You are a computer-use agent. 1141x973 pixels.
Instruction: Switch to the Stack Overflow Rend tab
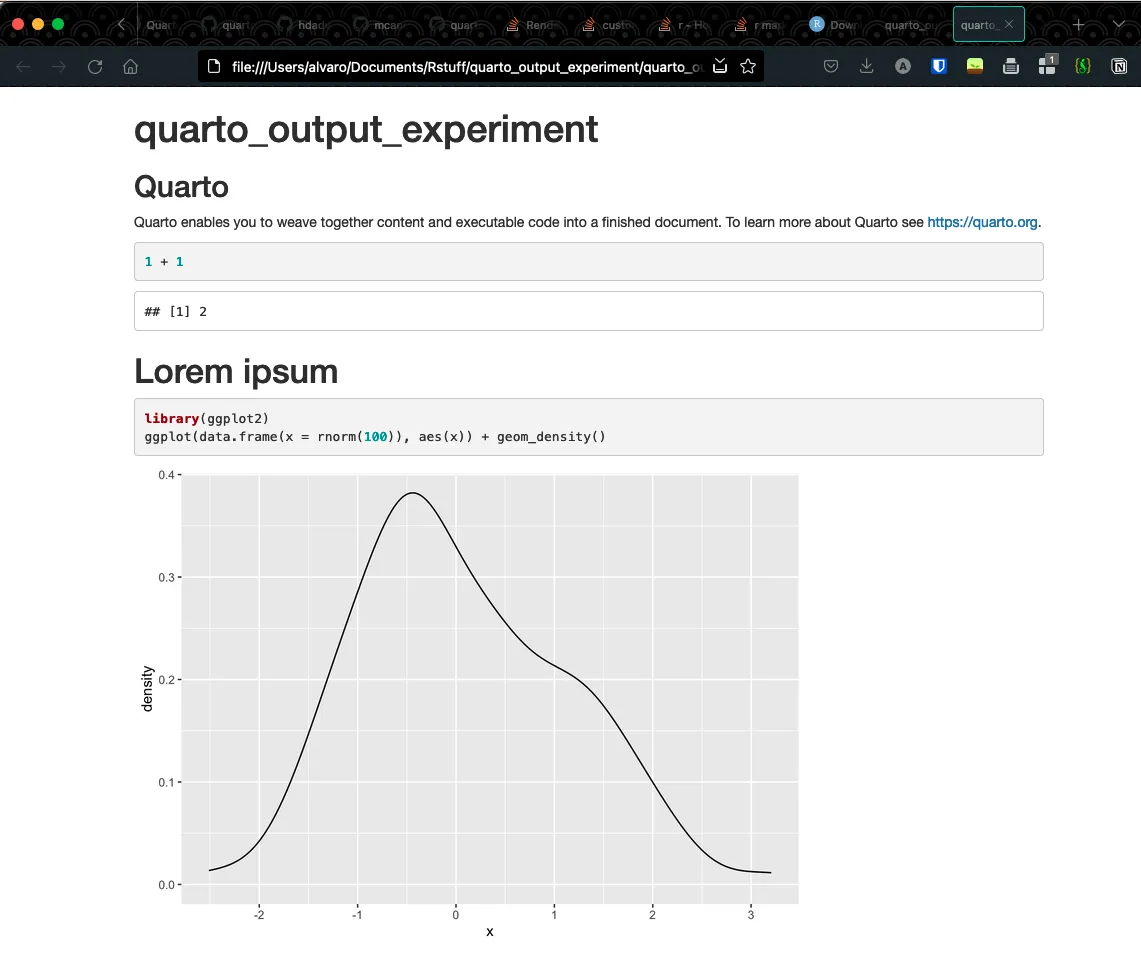533,25
